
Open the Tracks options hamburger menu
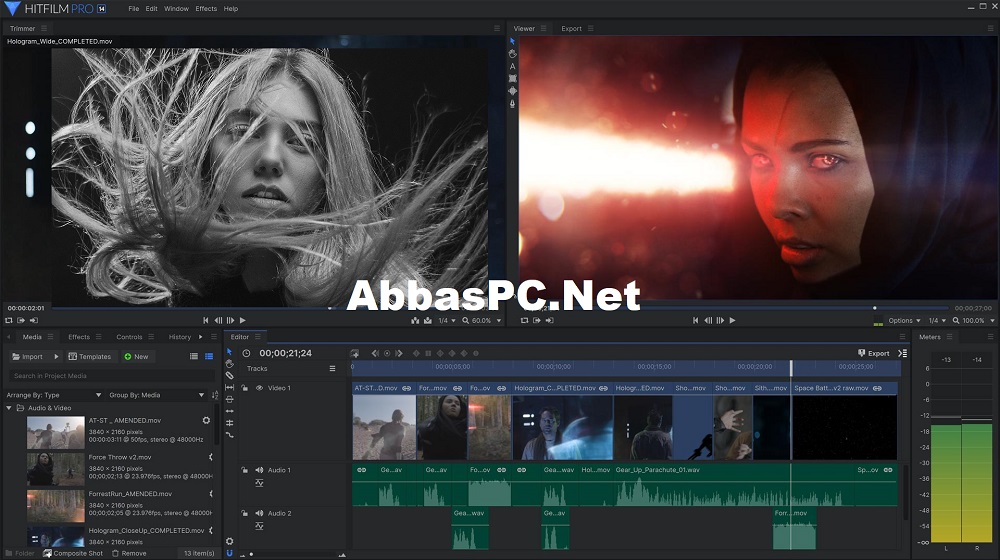pyautogui.click(x=332, y=369)
